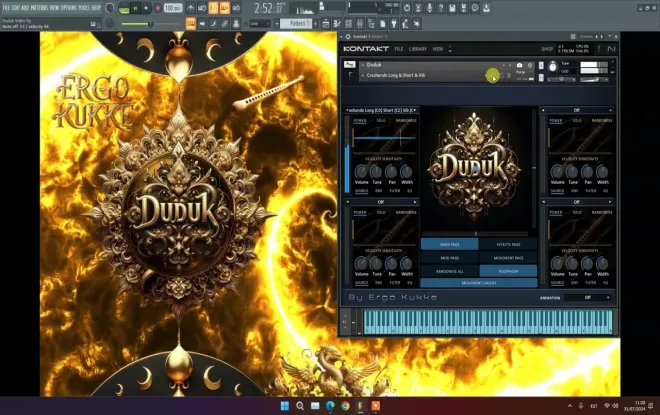
Task: Toggle SOLO on the bottom-right slot
Action: click(x=577, y=213)
